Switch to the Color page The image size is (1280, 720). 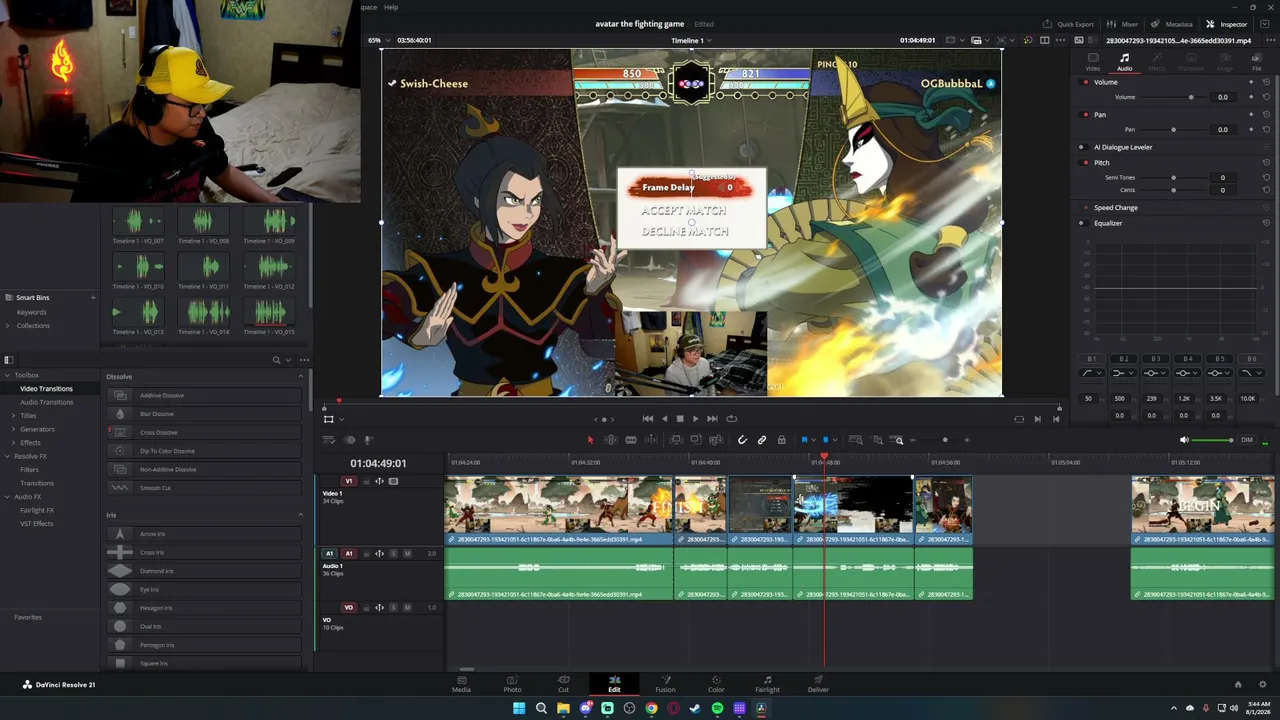pos(716,684)
